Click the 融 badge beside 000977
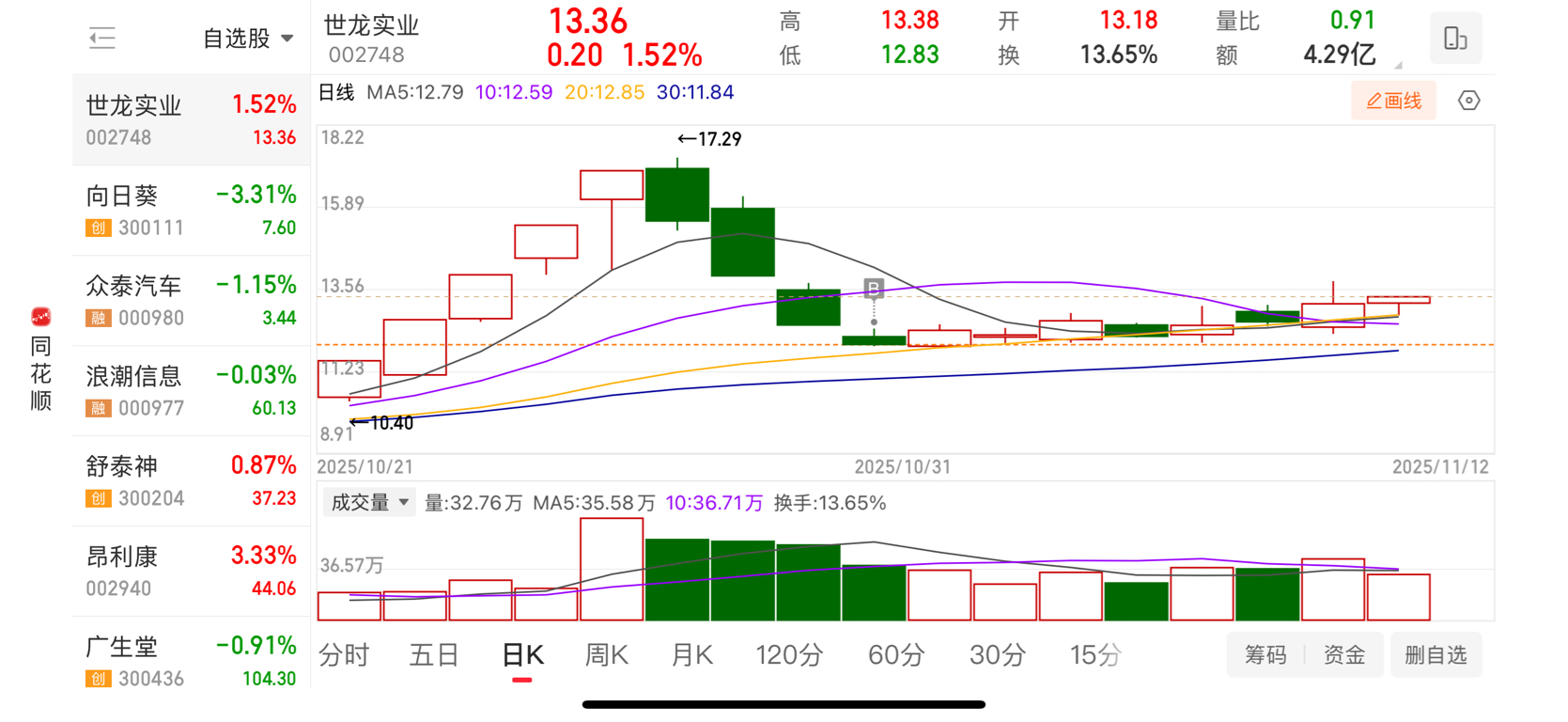Viewport: 1568px width, 722px height. point(99,408)
